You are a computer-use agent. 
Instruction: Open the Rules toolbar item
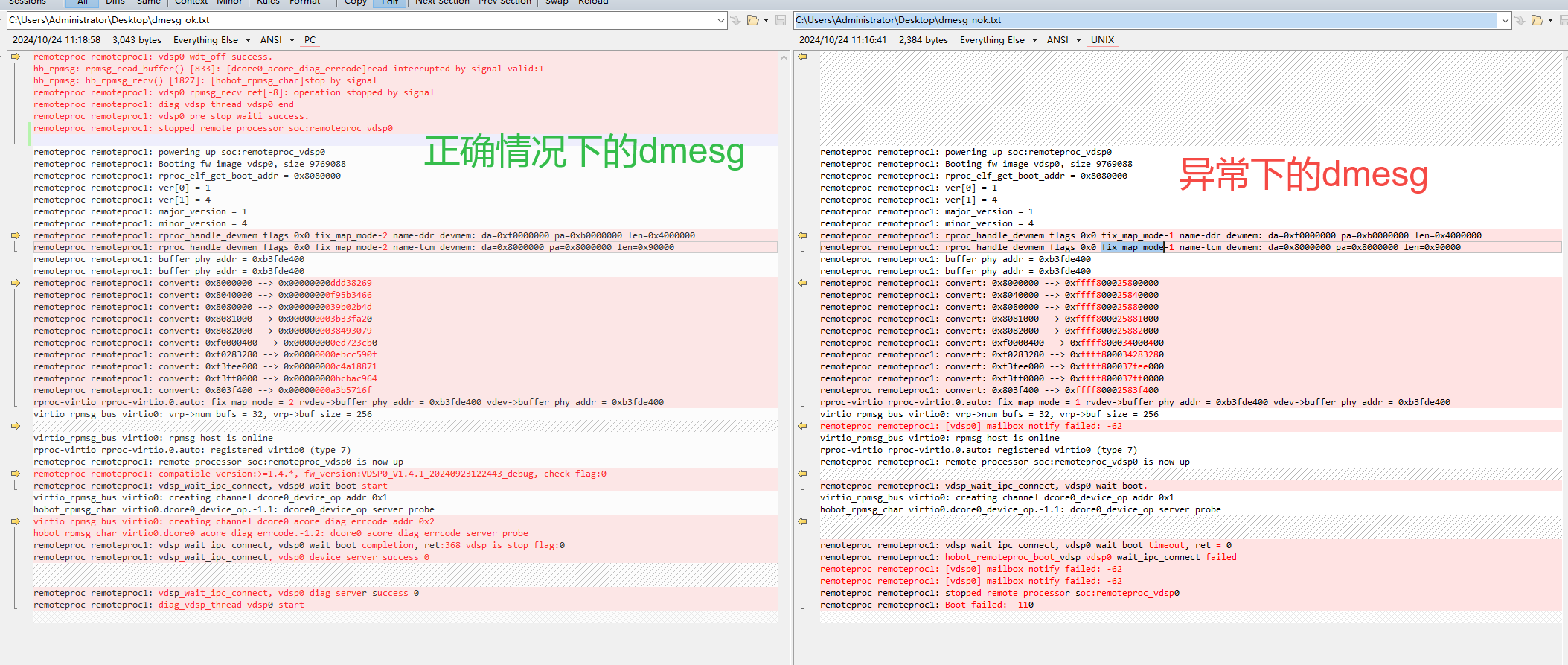[268, 3]
